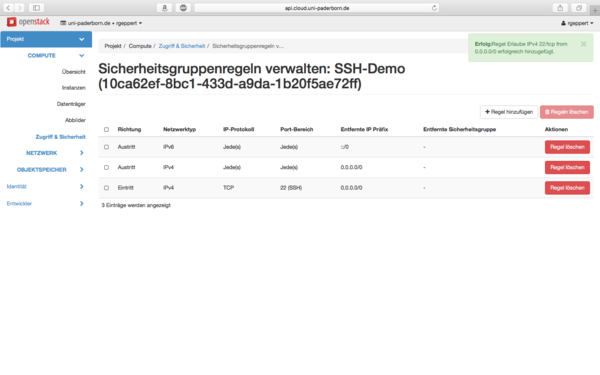Toggle the Safari sidebar button
This screenshot has width=600, height=375.
tap(36, 8)
